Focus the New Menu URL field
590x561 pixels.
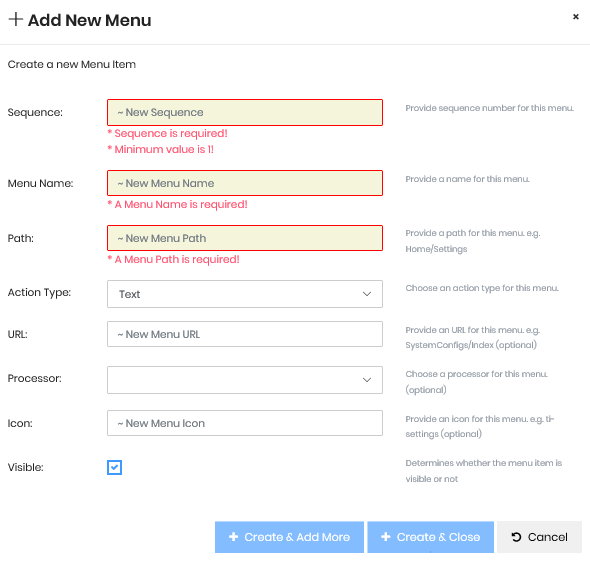click(x=245, y=334)
